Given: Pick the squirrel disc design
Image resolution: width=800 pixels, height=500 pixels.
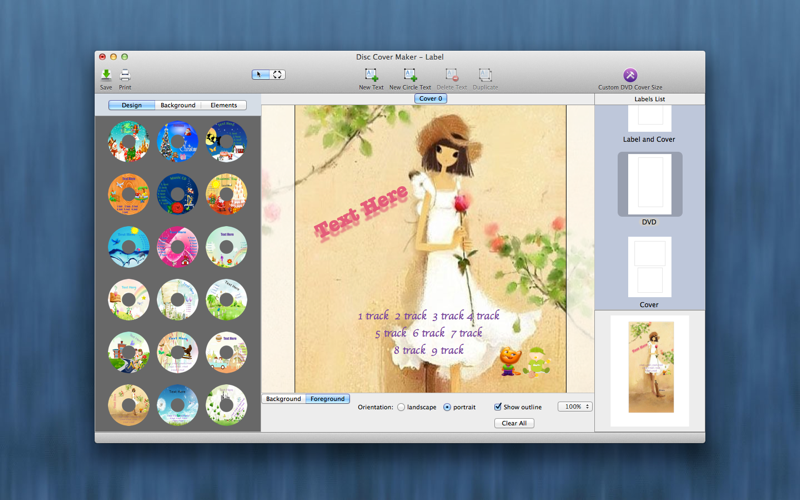Looking at the screenshot, I should pos(178,352).
